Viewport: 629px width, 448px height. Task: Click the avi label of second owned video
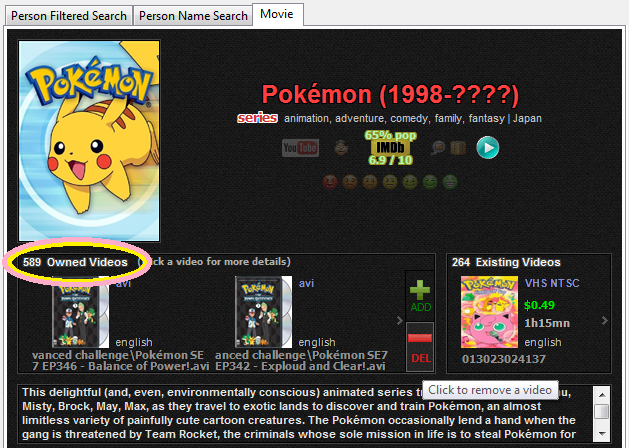[306, 284]
